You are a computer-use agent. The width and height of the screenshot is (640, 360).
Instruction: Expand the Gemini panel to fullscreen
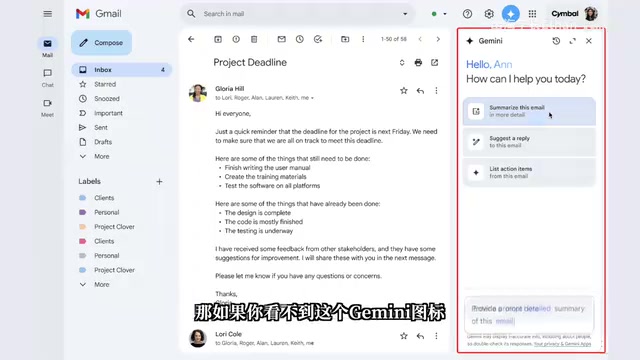pyautogui.click(x=573, y=41)
